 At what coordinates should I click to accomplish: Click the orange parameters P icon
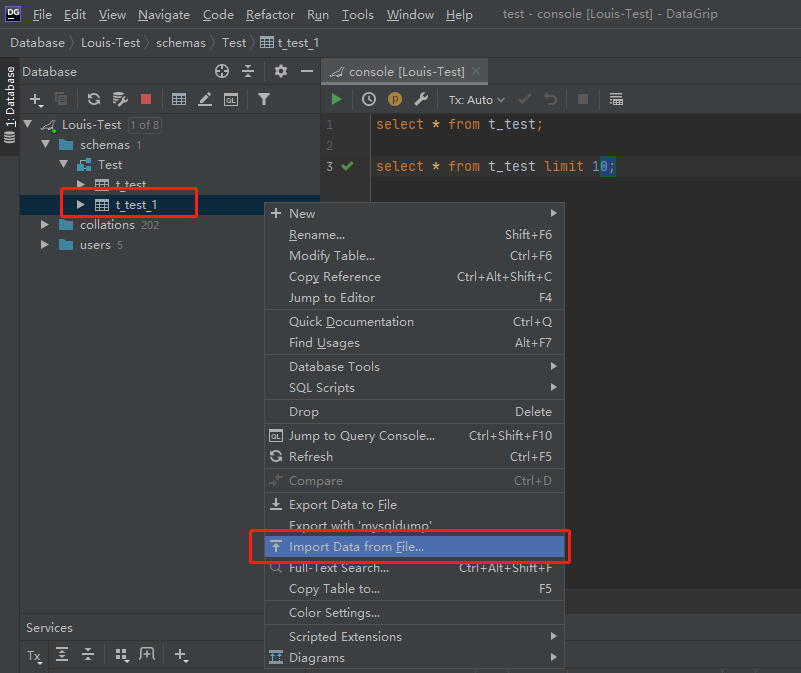[x=395, y=99]
